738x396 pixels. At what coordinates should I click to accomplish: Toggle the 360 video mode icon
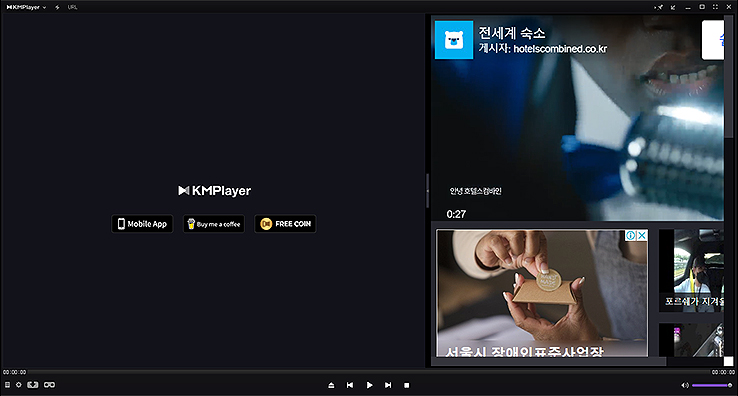click(32, 385)
